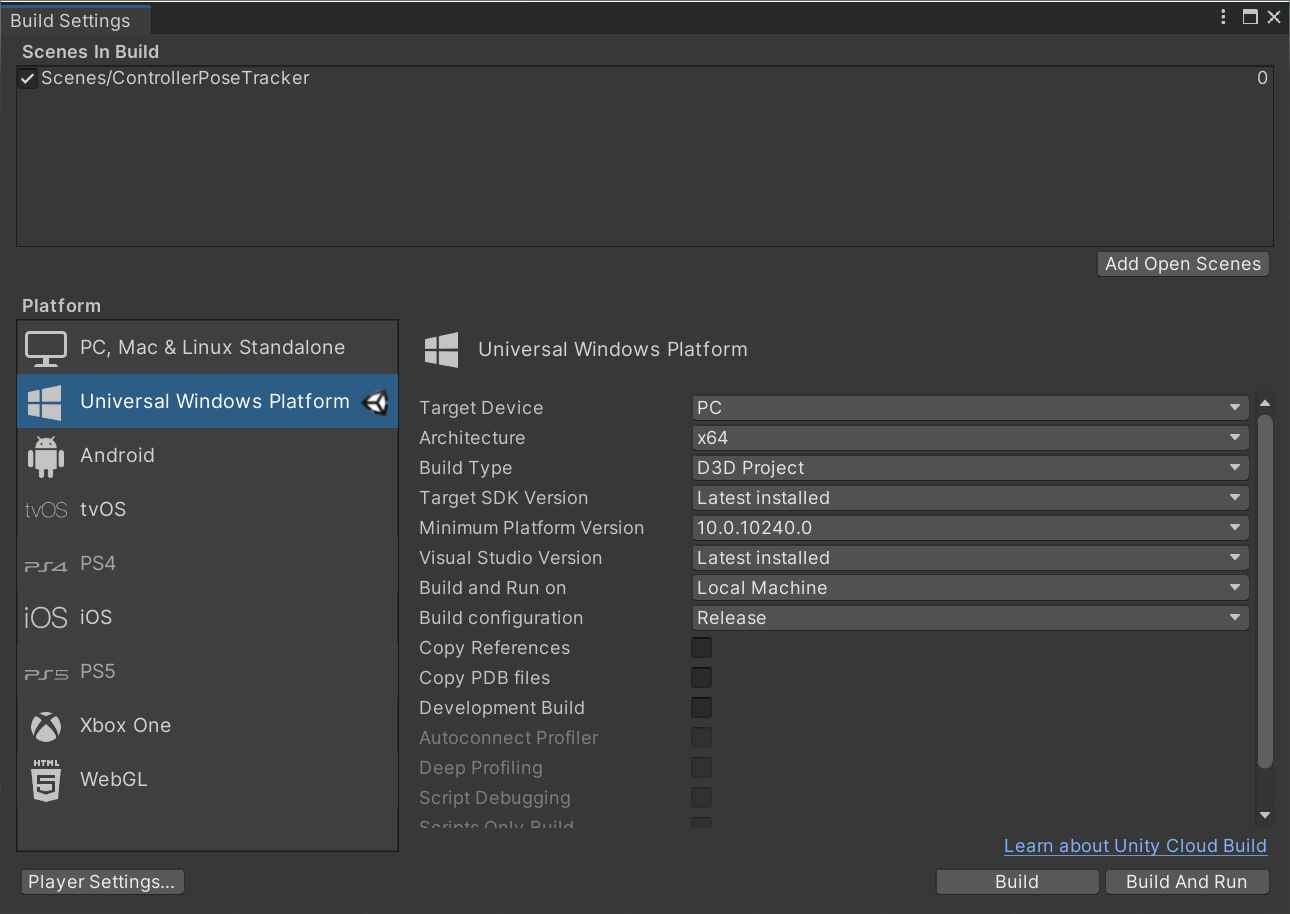The height and width of the screenshot is (914, 1290).
Task: Click the Android robot icon
Action: tap(46, 456)
